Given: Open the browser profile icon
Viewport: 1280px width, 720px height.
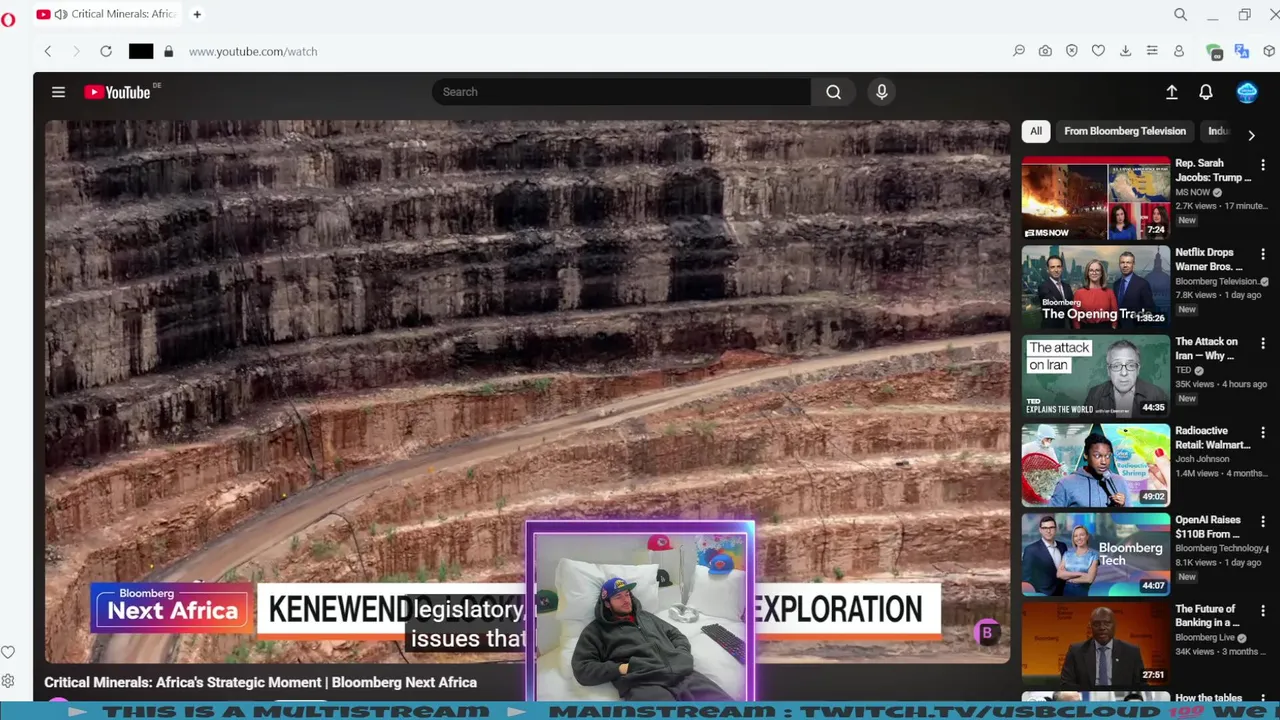Looking at the screenshot, I should 1179,51.
